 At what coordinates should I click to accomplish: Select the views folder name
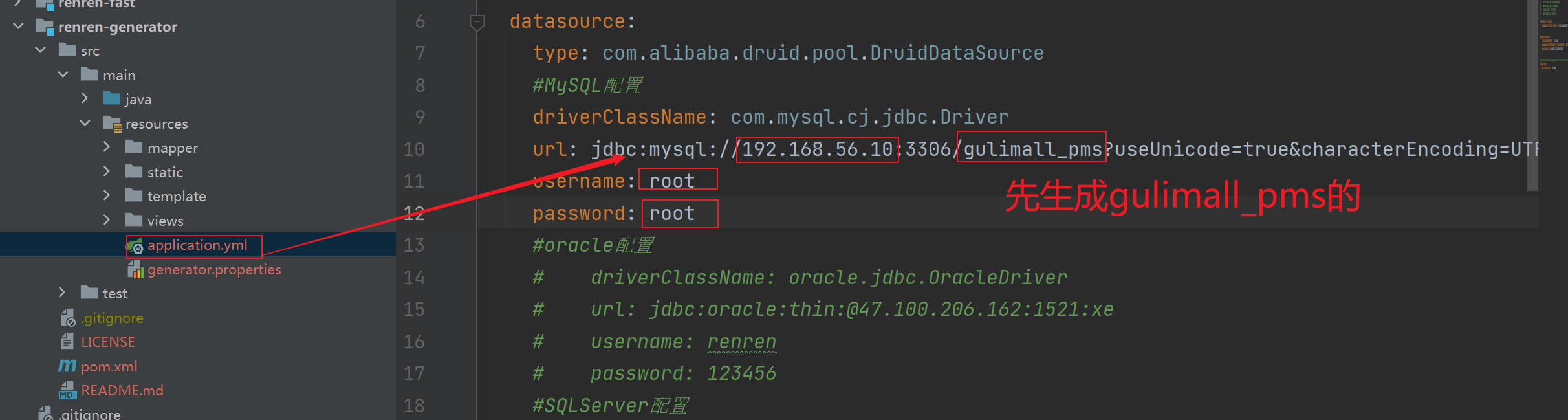166,221
